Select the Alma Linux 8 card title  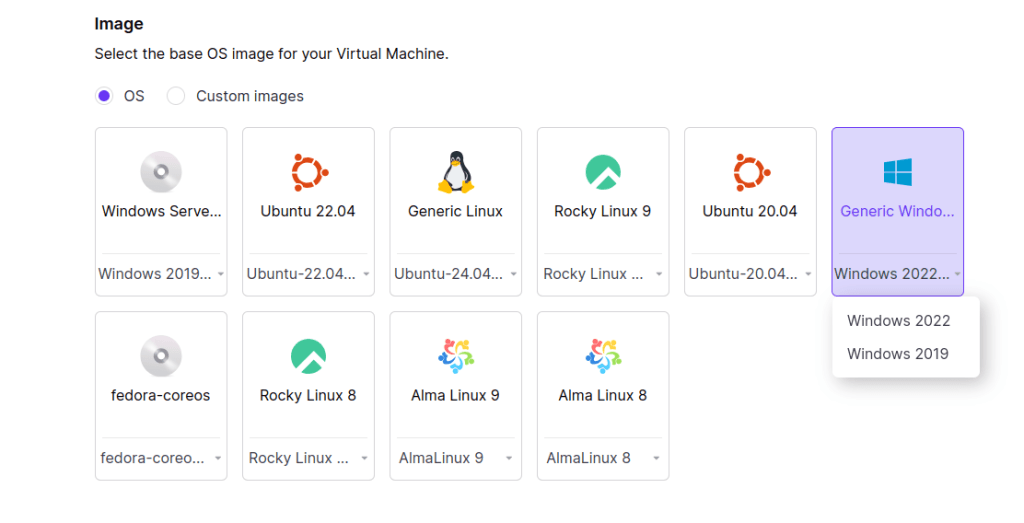(602, 396)
